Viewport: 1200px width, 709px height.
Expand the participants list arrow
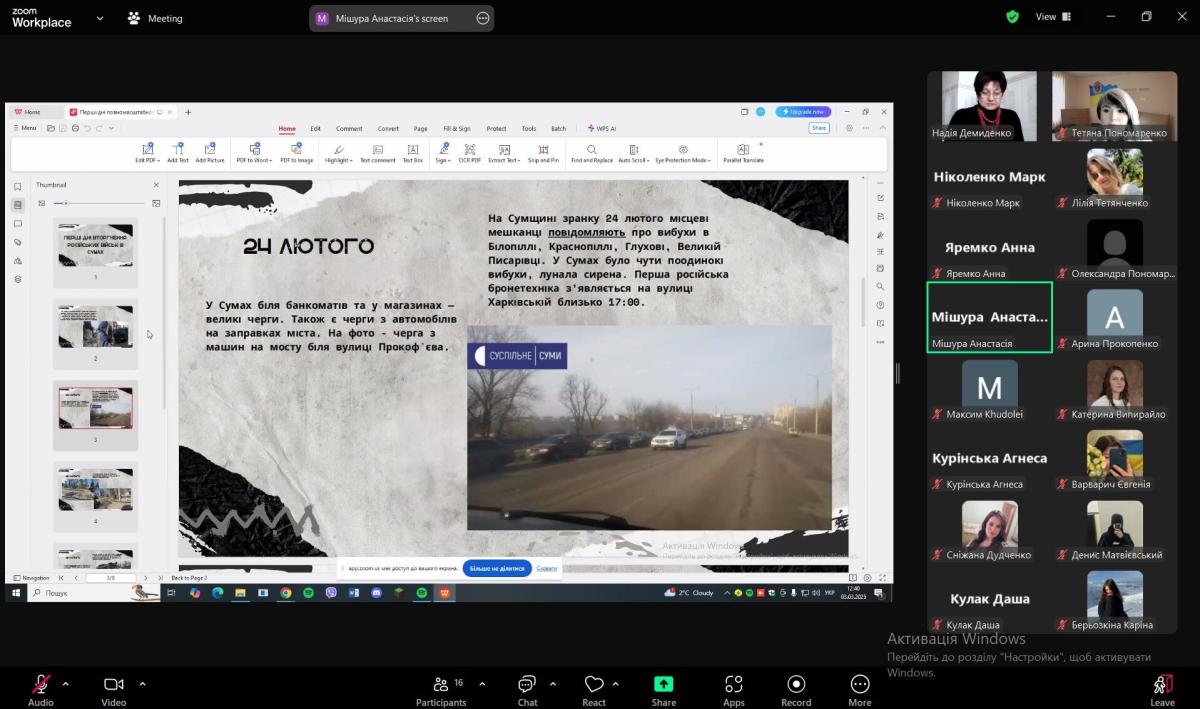(x=482, y=684)
